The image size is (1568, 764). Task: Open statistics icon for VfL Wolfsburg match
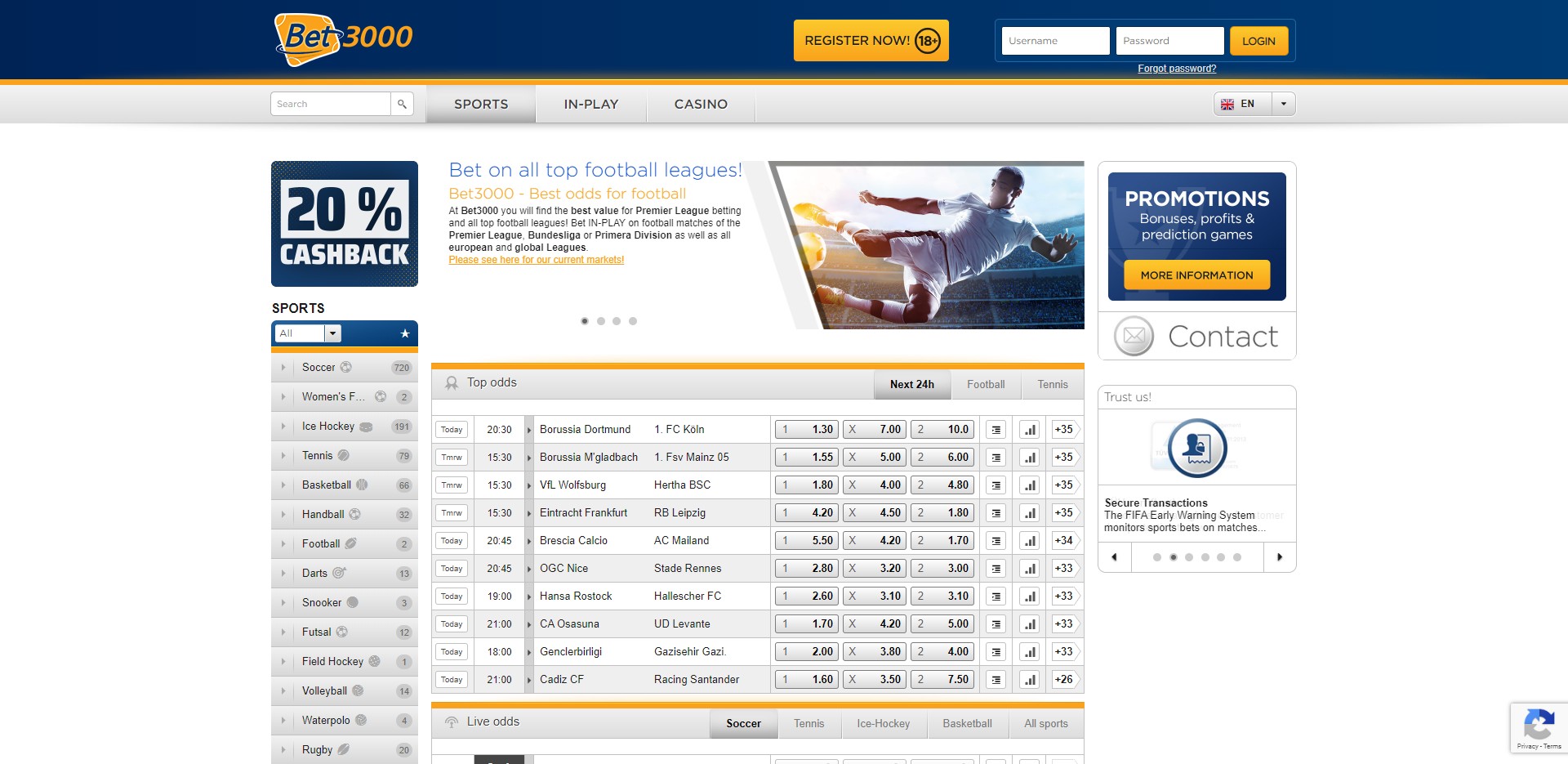[x=1029, y=485]
